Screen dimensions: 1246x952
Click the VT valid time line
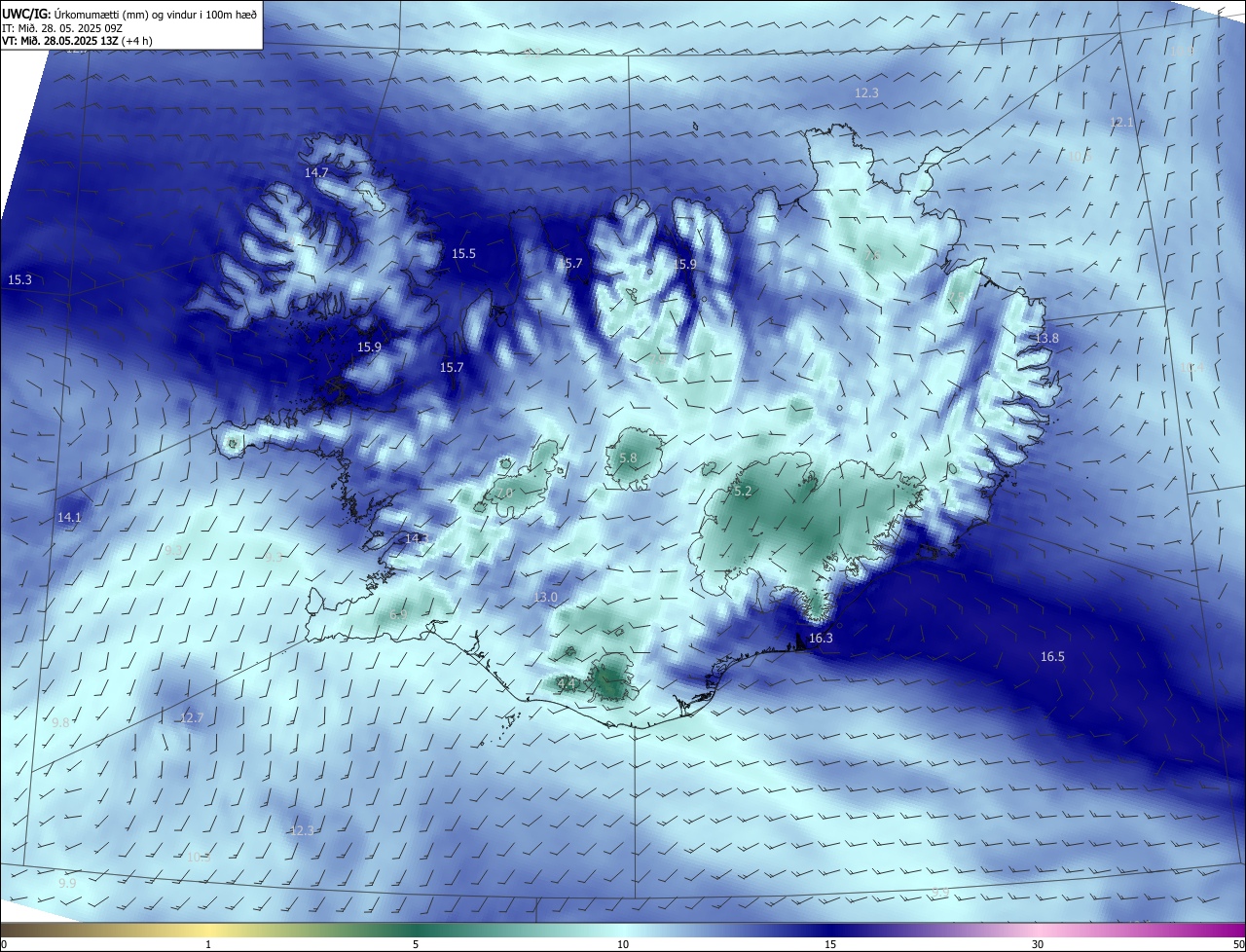pos(77,40)
